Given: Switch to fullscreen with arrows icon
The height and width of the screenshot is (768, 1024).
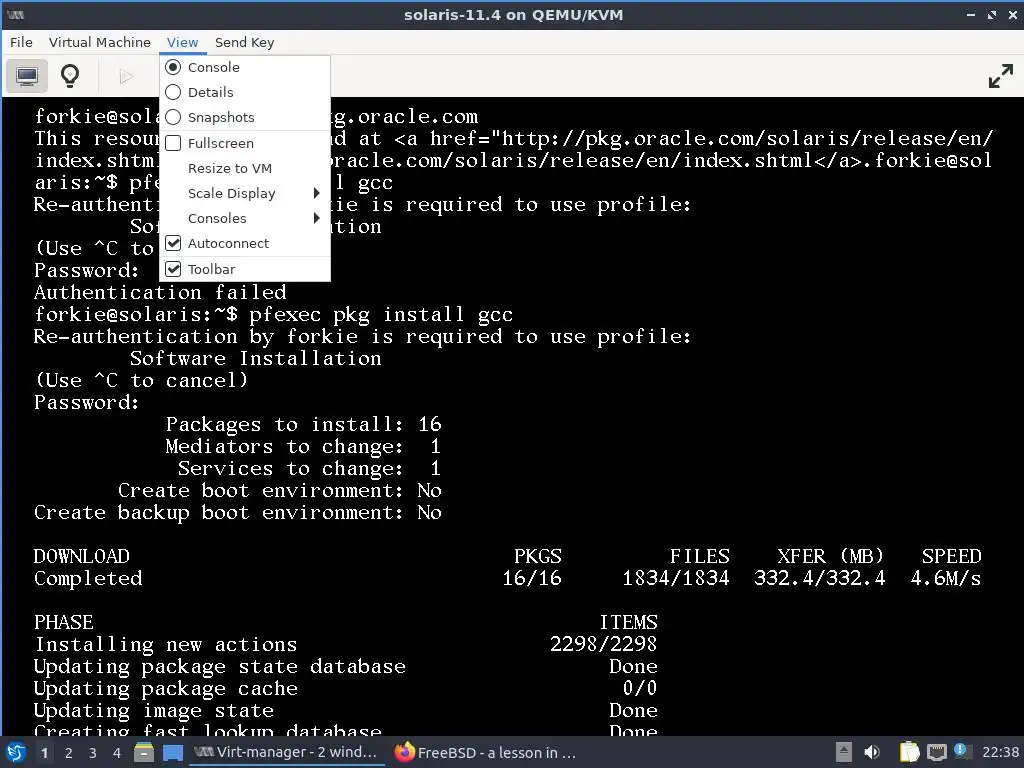Looking at the screenshot, I should coord(1000,76).
